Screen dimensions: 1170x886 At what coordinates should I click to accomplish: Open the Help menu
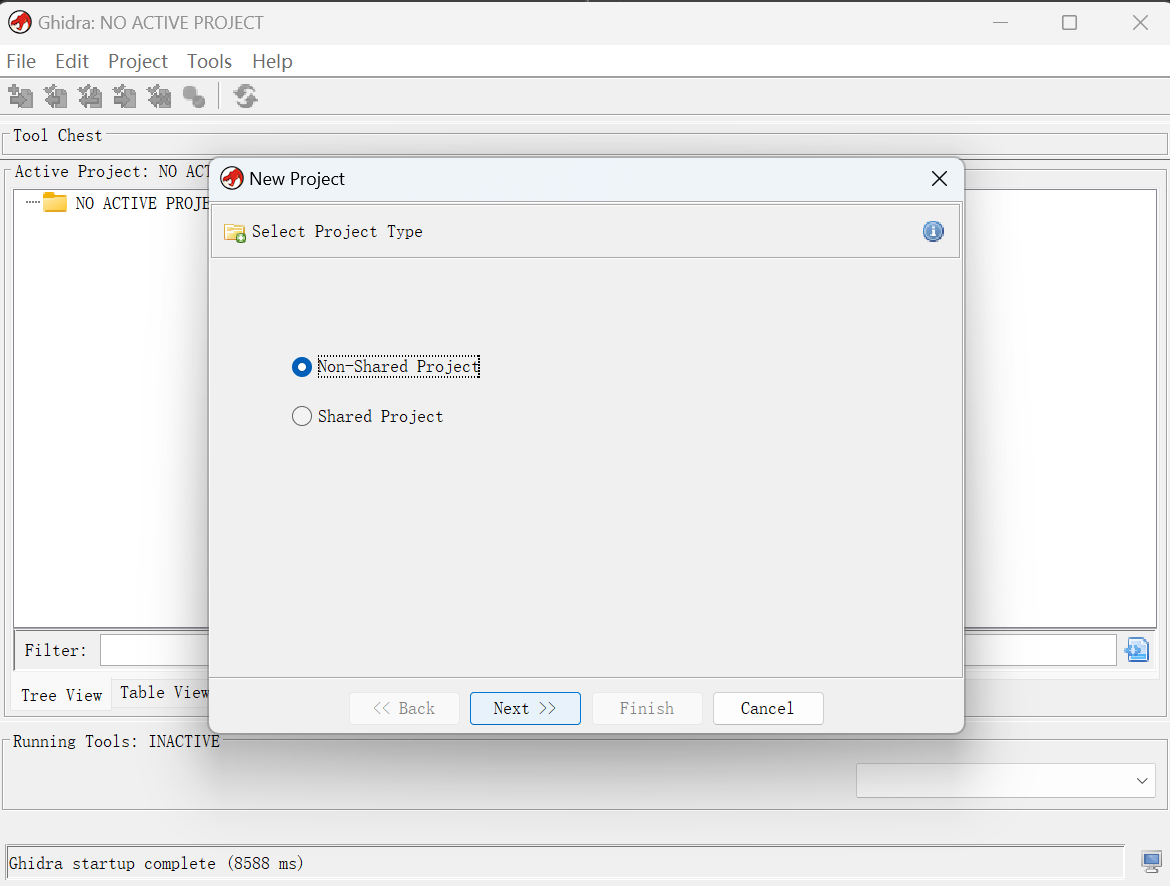pos(272,61)
